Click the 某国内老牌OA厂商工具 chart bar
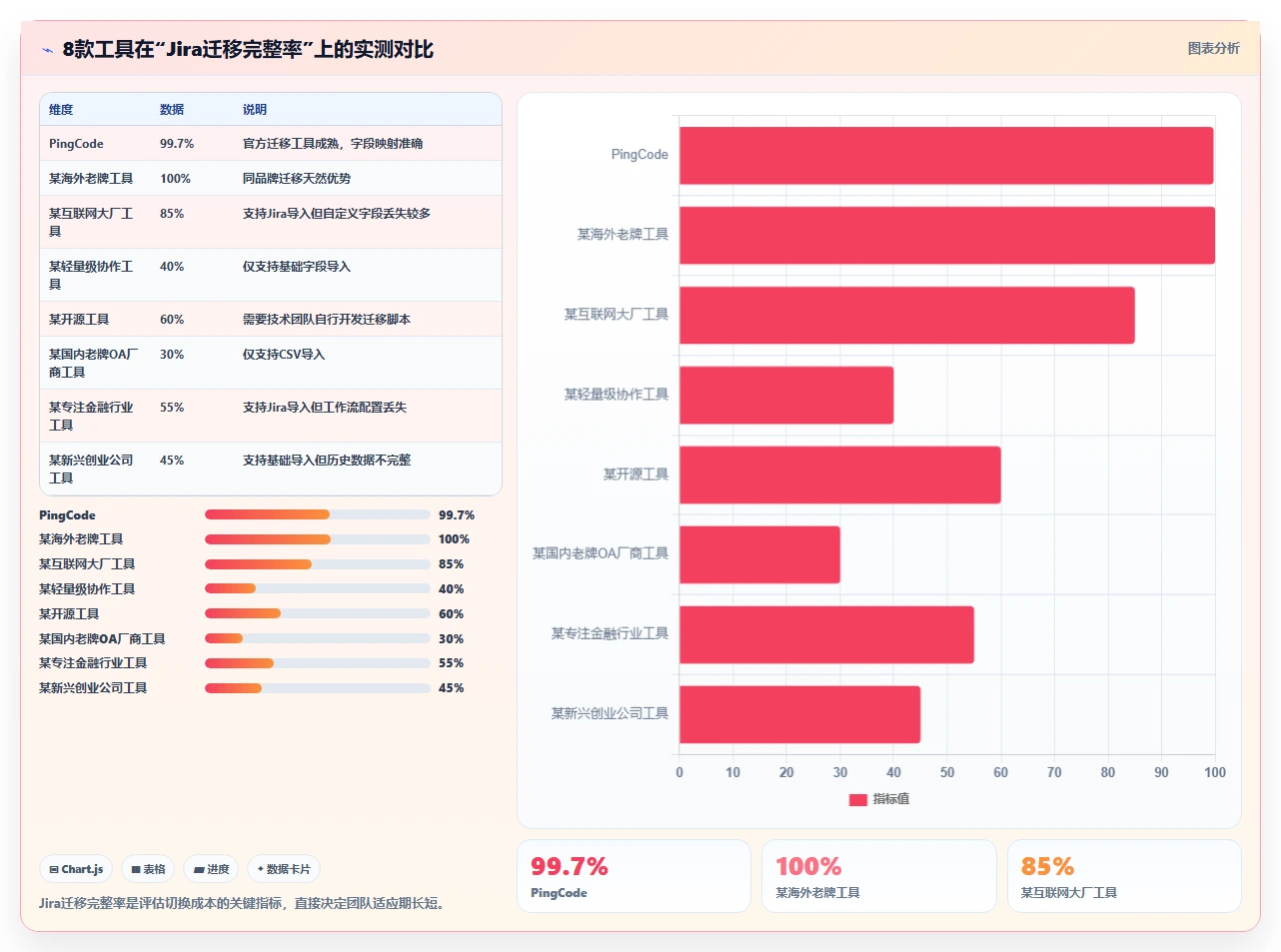The image size is (1281, 952). point(759,554)
